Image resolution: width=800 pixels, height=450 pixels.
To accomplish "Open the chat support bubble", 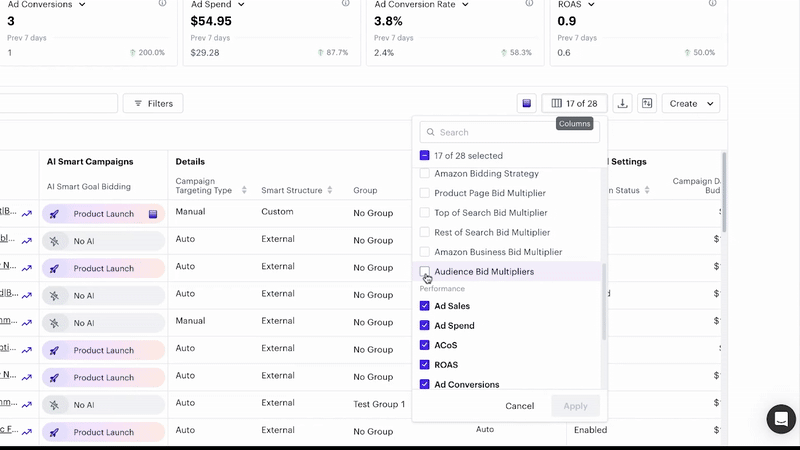I will tap(781, 419).
